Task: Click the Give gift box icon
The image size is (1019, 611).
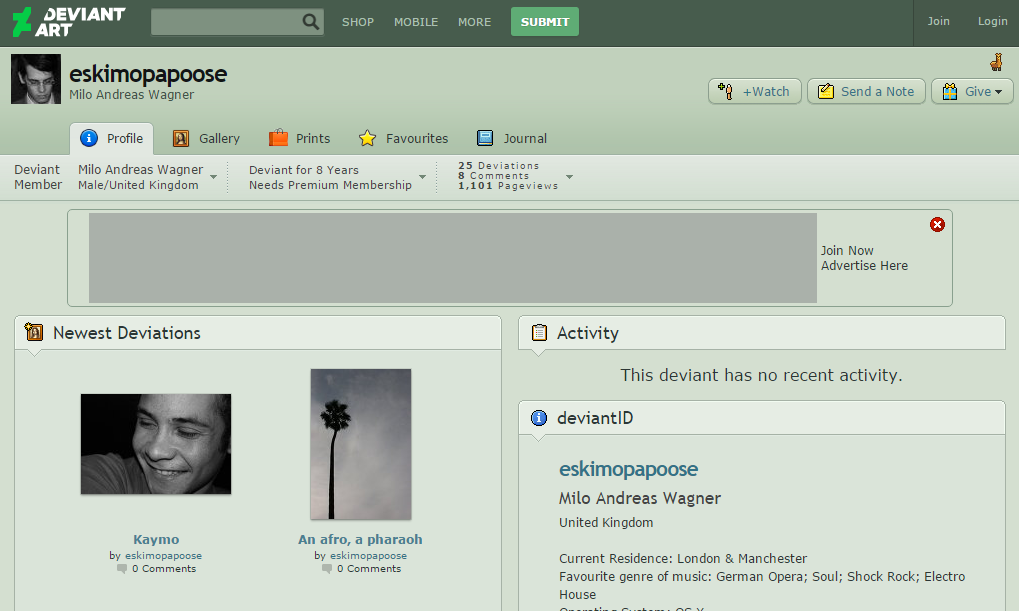Action: pyautogui.click(x=949, y=92)
